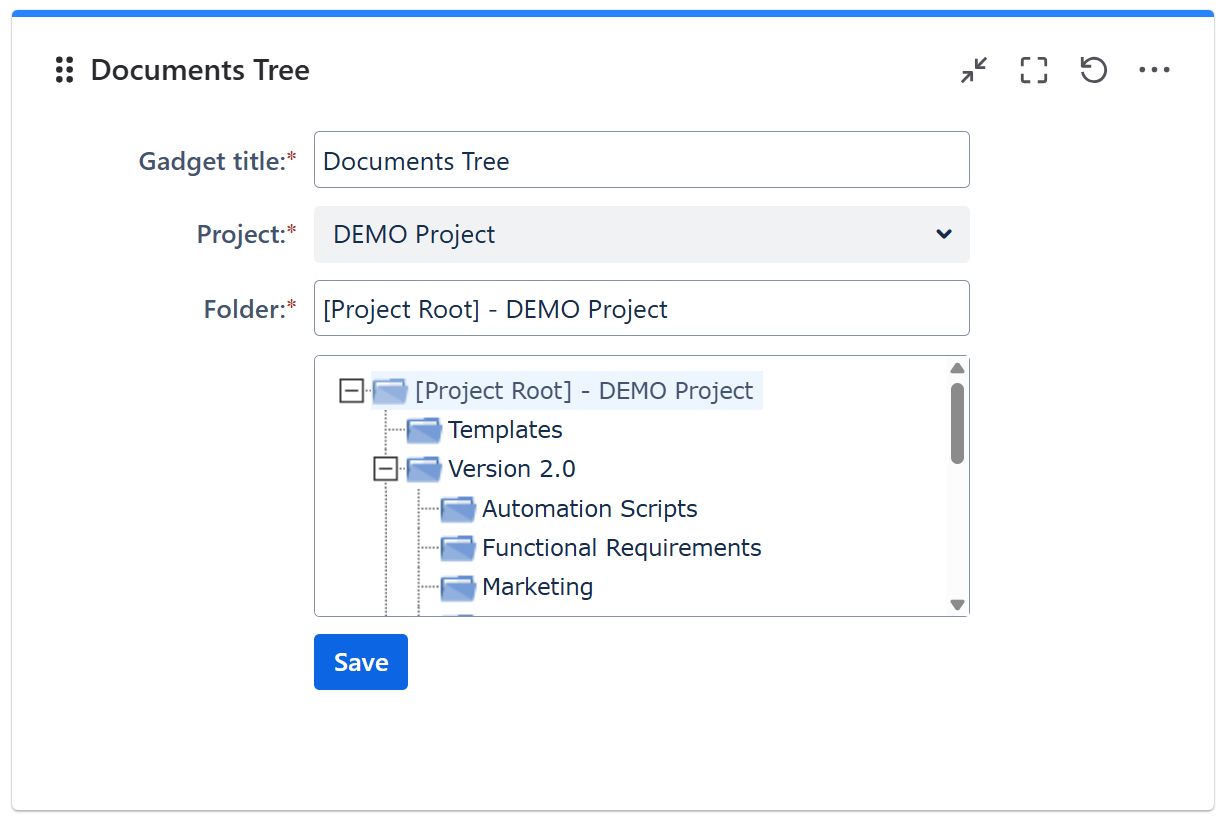Click the Functional Requirements folder icon
The image size is (1222, 820).
(458, 548)
